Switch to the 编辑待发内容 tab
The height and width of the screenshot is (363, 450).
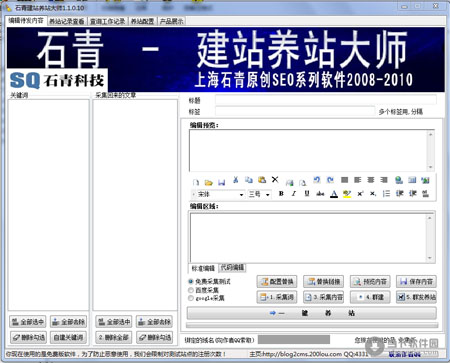click(26, 21)
